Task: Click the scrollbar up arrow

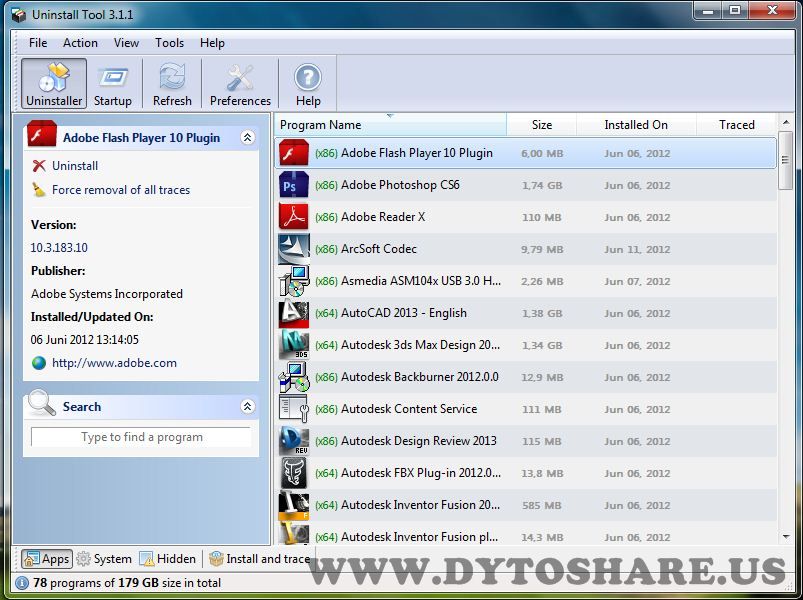Action: coord(786,122)
